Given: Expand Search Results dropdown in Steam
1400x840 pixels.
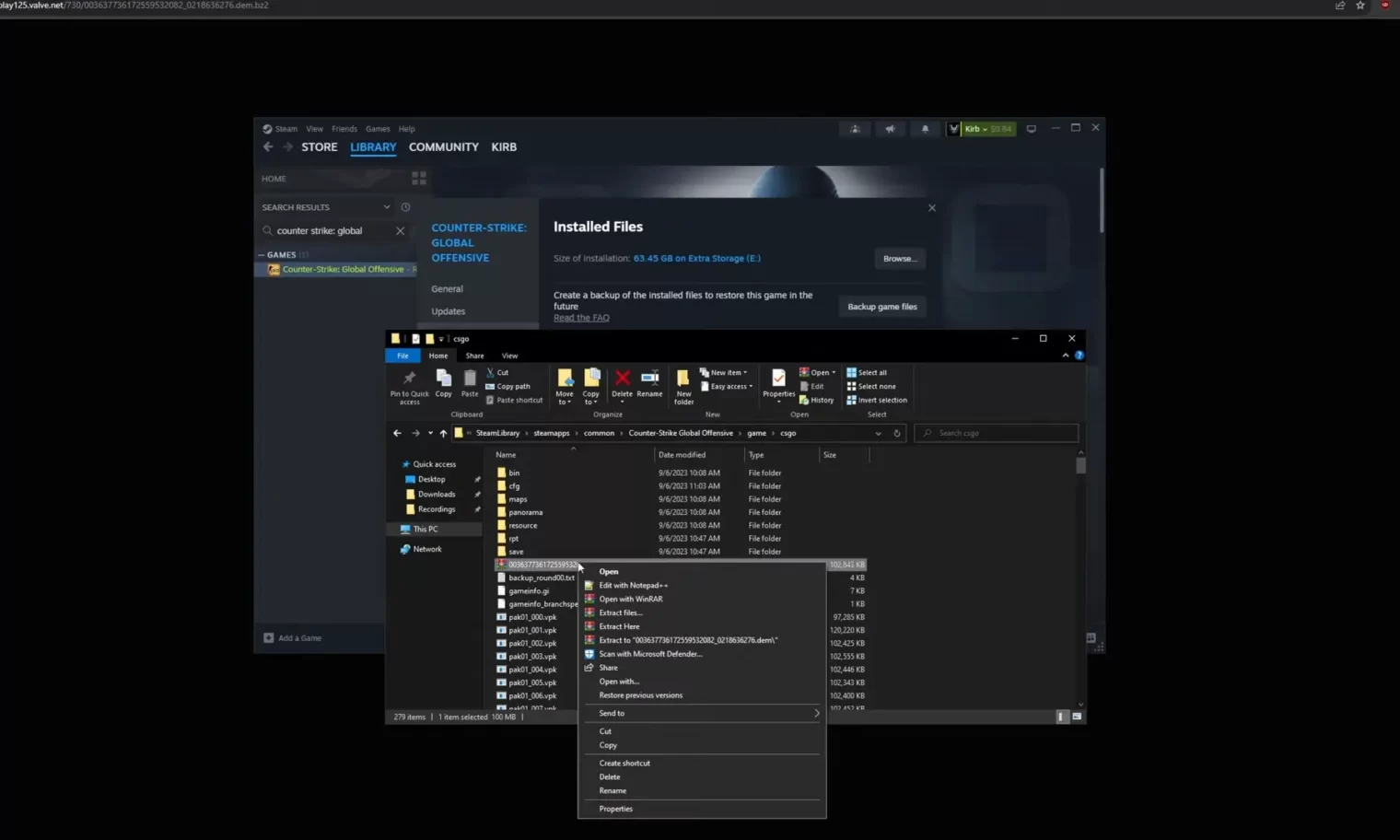Looking at the screenshot, I should [387, 207].
